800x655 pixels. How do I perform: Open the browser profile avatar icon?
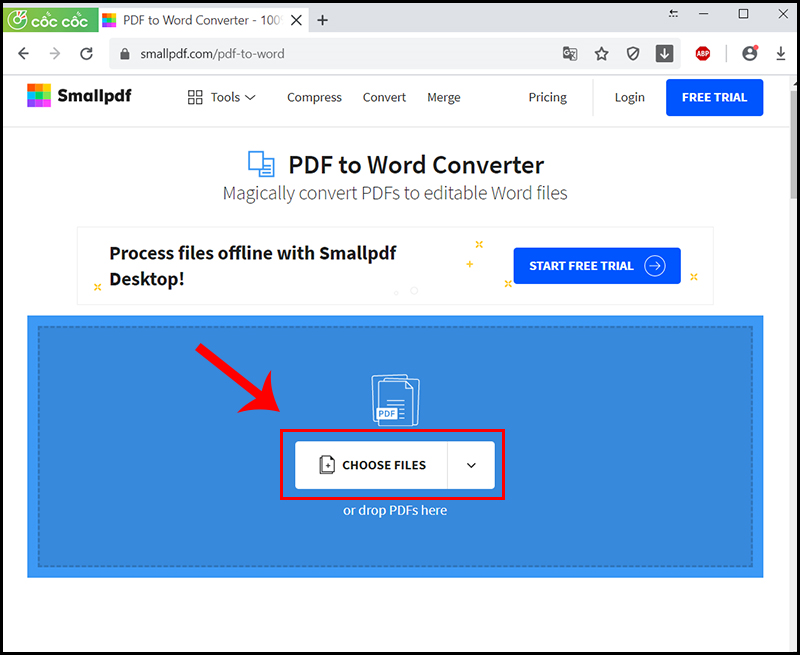(749, 53)
